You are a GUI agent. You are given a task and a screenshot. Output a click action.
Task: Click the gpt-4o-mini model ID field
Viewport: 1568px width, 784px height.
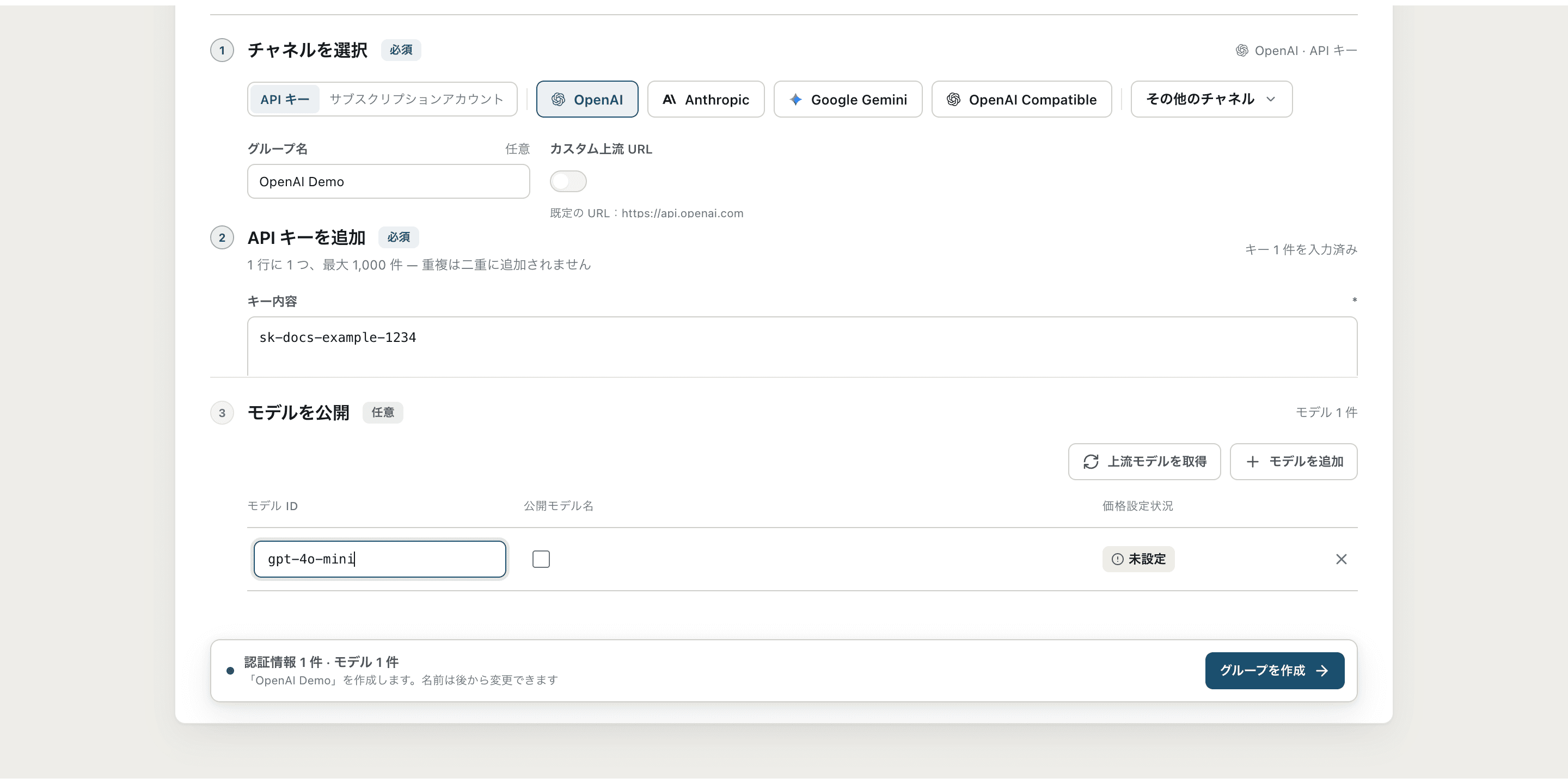click(x=380, y=559)
